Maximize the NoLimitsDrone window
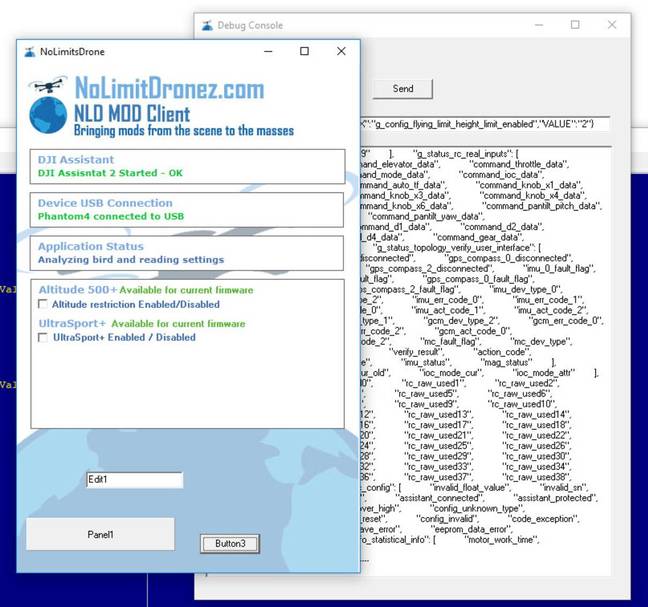Viewport: 648px width, 607px height. (305, 51)
